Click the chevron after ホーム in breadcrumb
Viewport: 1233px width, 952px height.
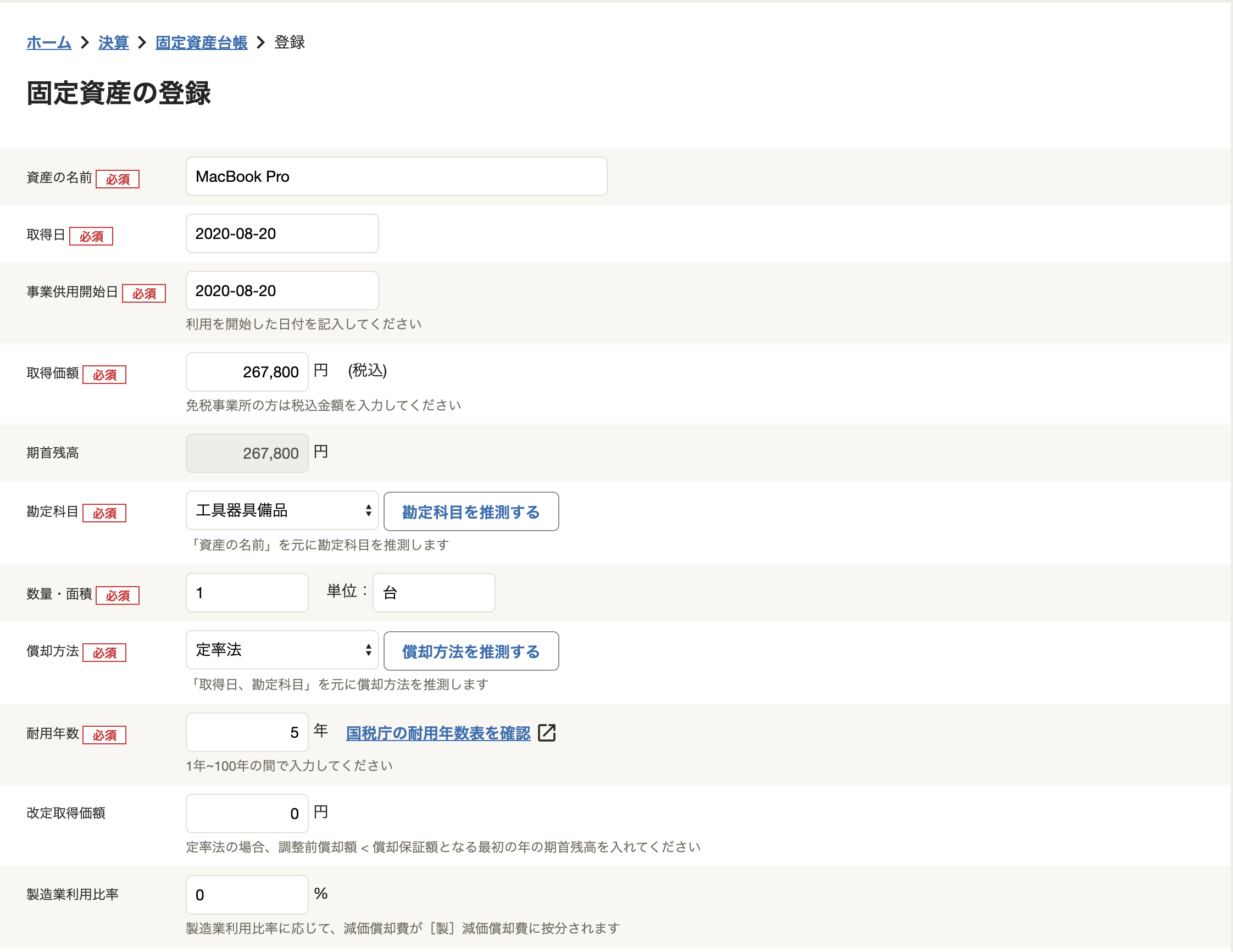tap(85, 42)
